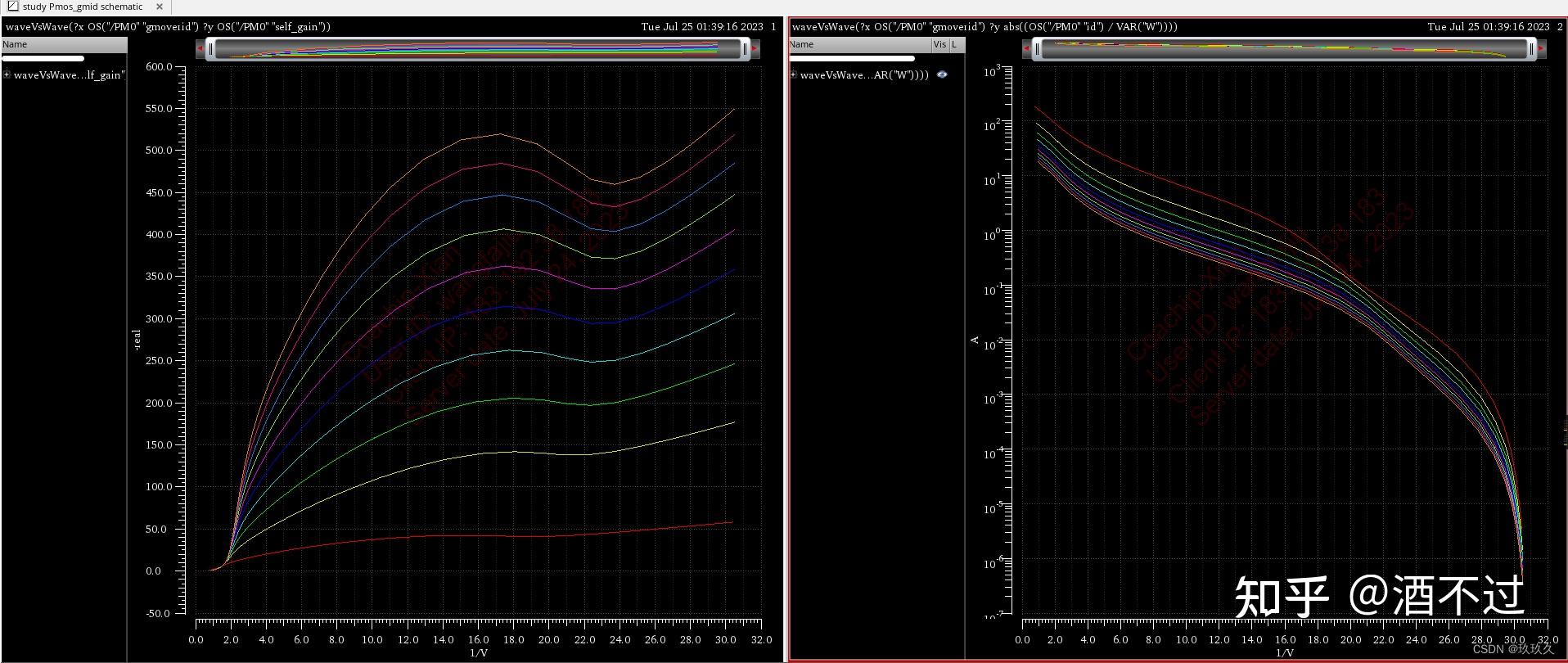This screenshot has width=1568, height=663.
Task: Click the schematic icon on the study tab
Action: coord(12,7)
